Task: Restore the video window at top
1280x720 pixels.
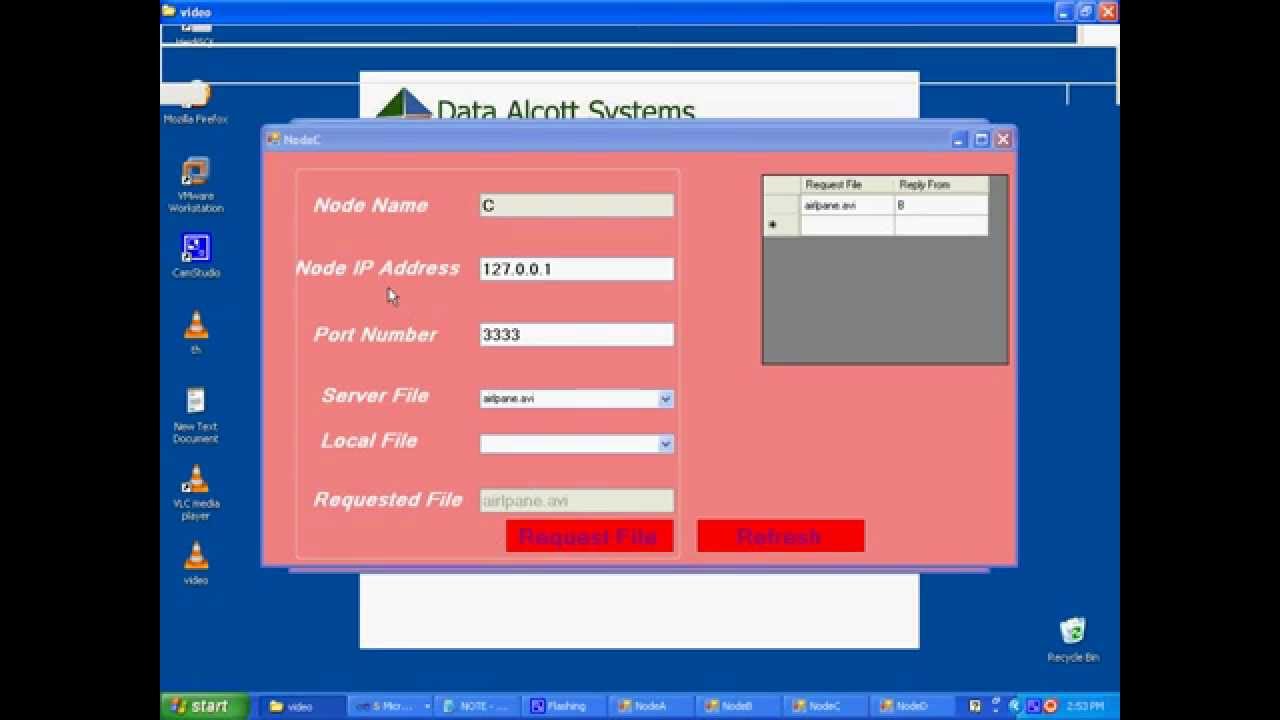Action: tap(1086, 12)
